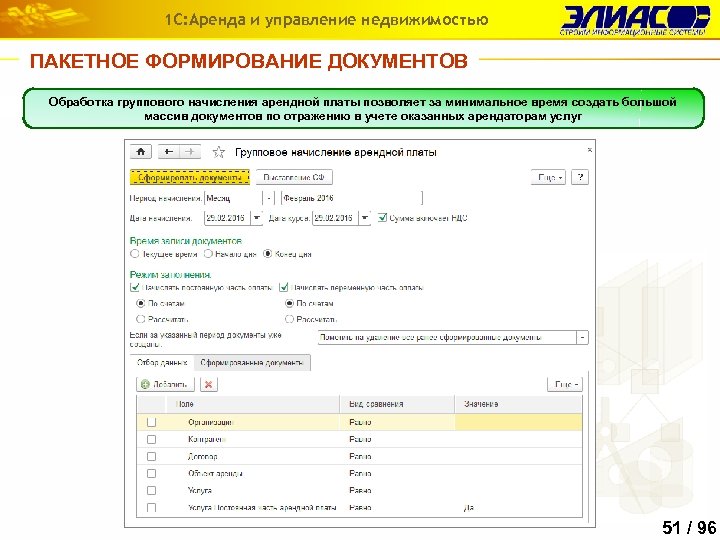Click the Дата курса date field
Image resolution: width=720 pixels, height=540 pixels.
(x=335, y=218)
